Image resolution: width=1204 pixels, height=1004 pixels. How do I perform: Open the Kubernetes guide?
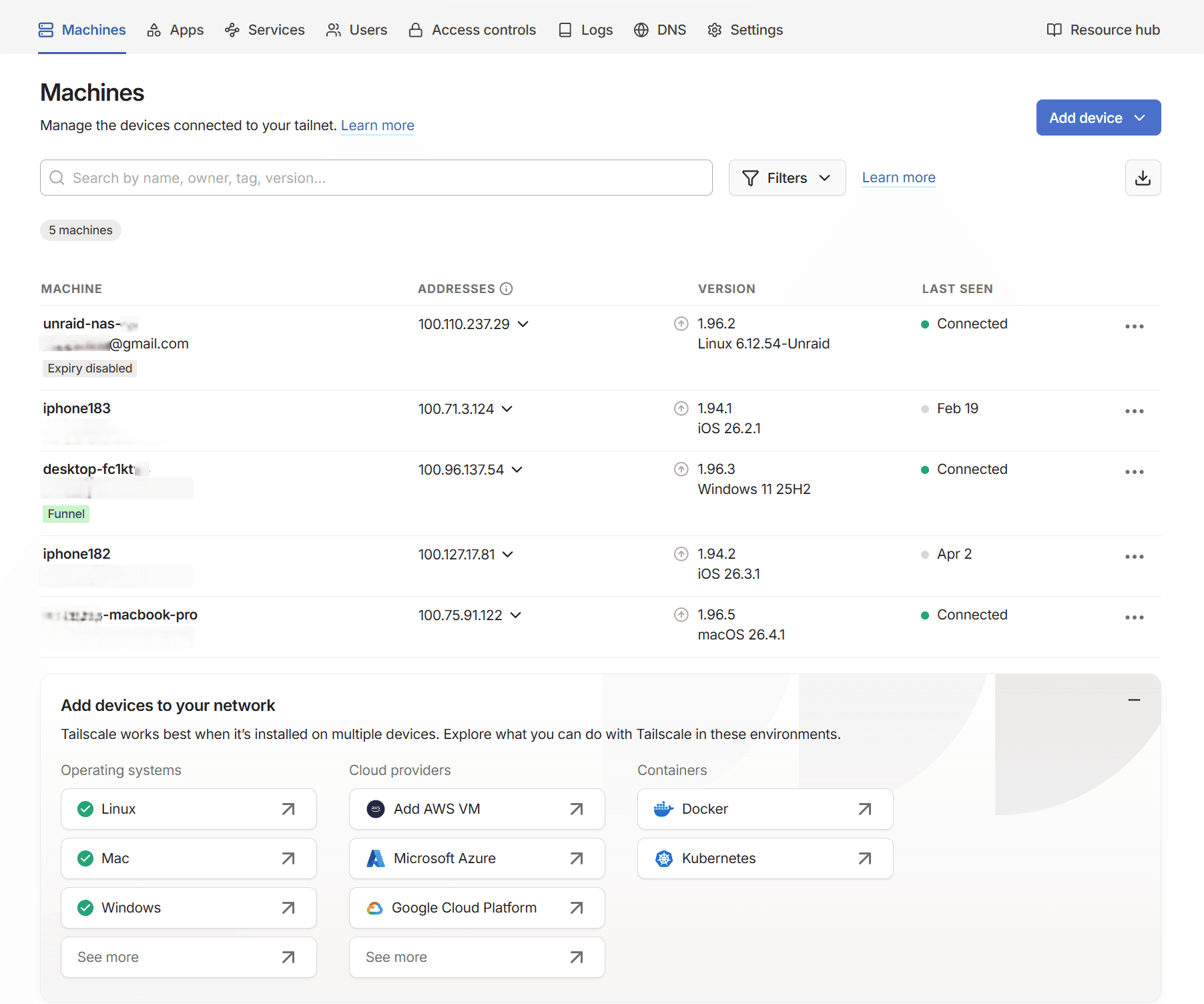(766, 858)
